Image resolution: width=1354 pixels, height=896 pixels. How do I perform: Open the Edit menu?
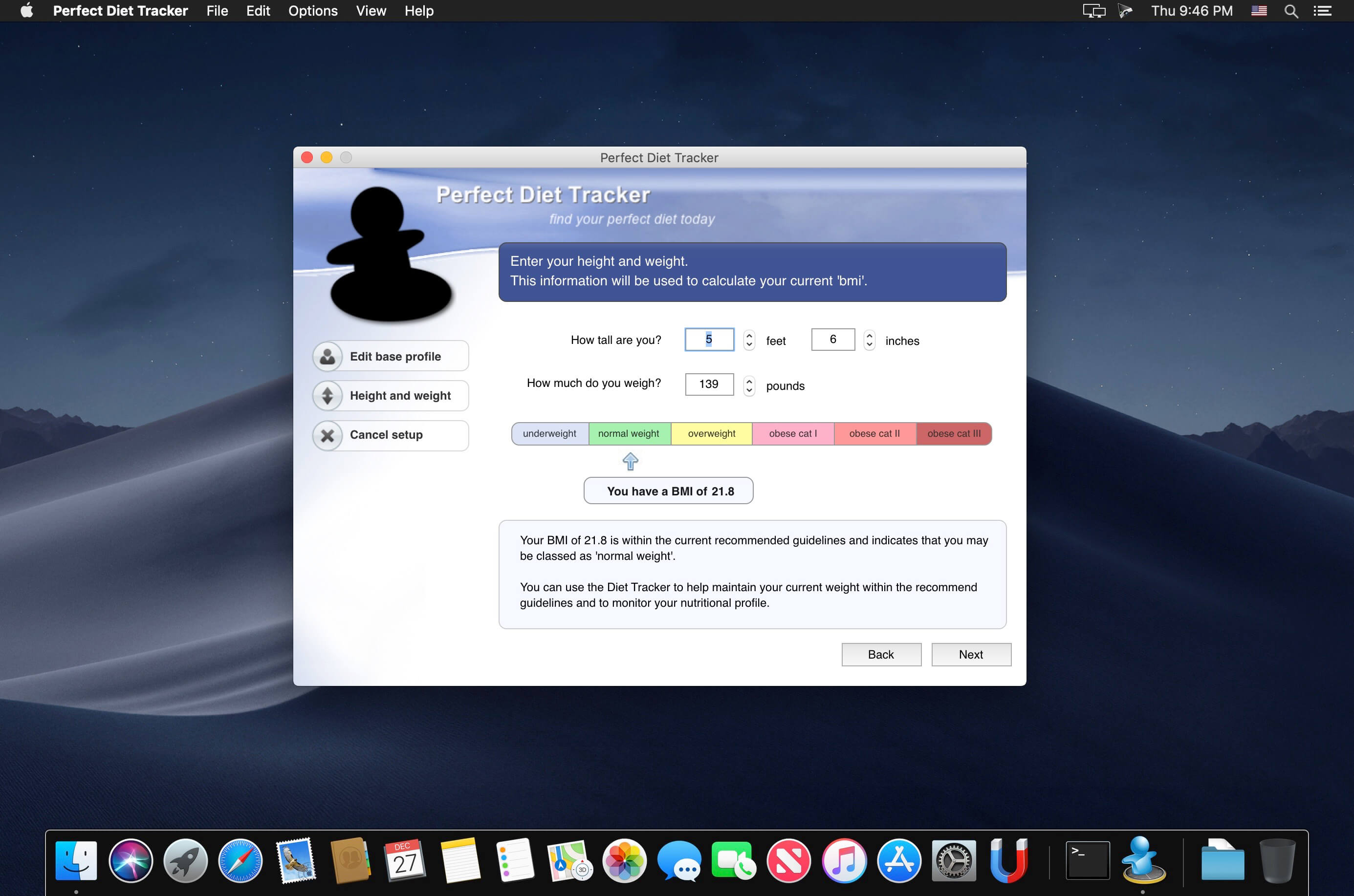point(258,11)
